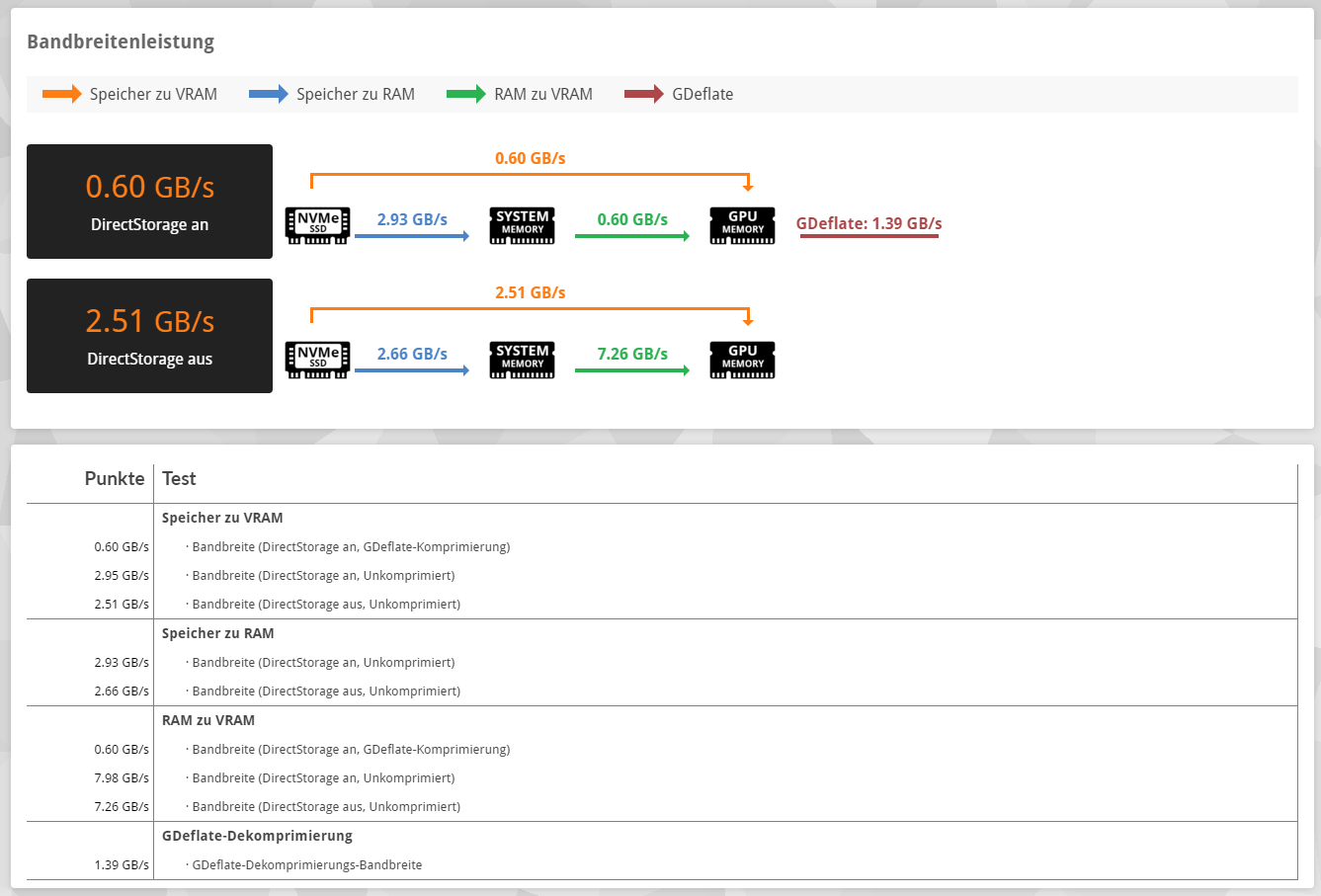Select the Speicher zu RAM legend label
The image size is (1321, 896).
pyautogui.click(x=356, y=94)
